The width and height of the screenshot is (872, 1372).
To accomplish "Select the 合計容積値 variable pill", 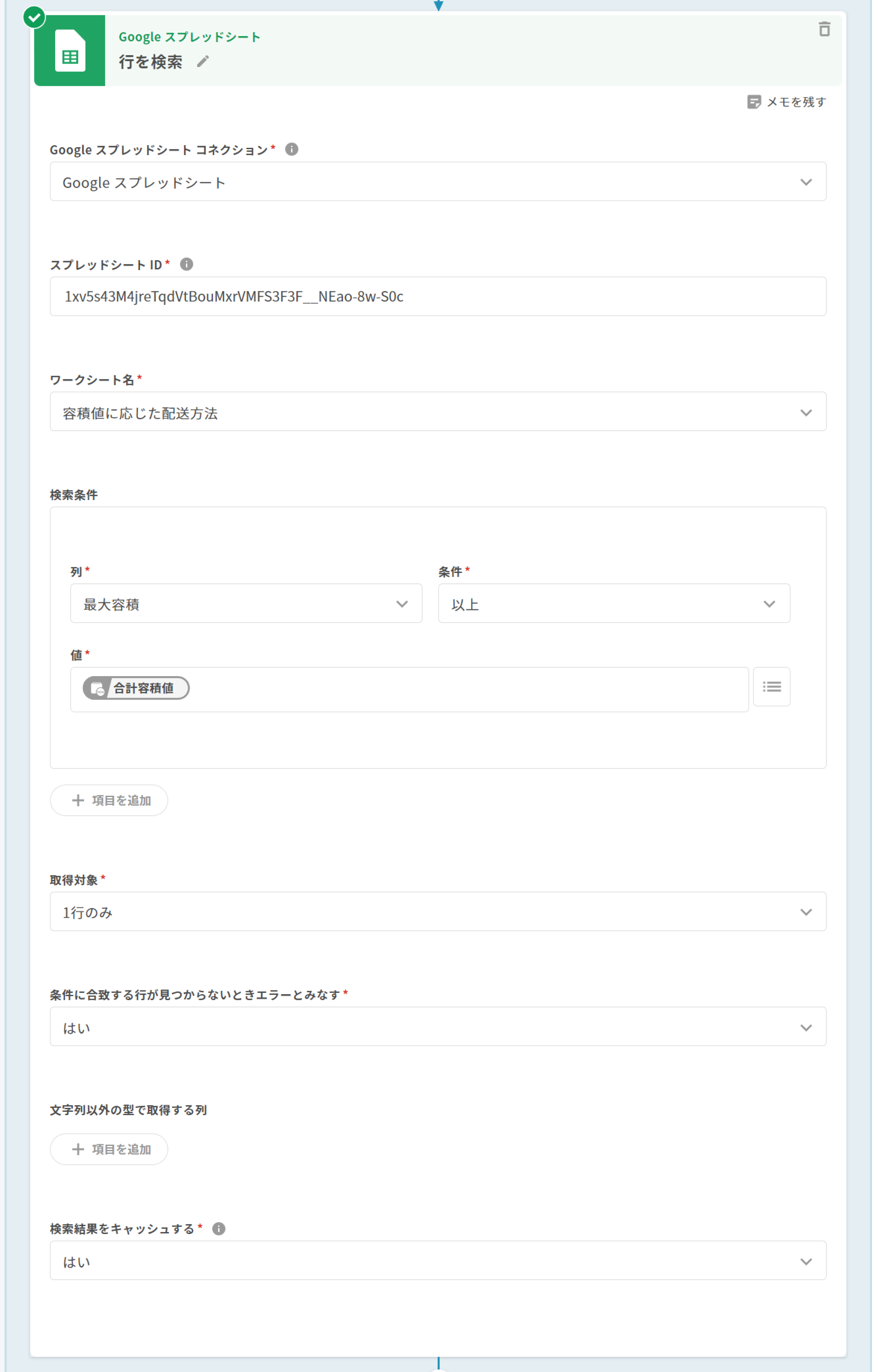I will [x=136, y=688].
